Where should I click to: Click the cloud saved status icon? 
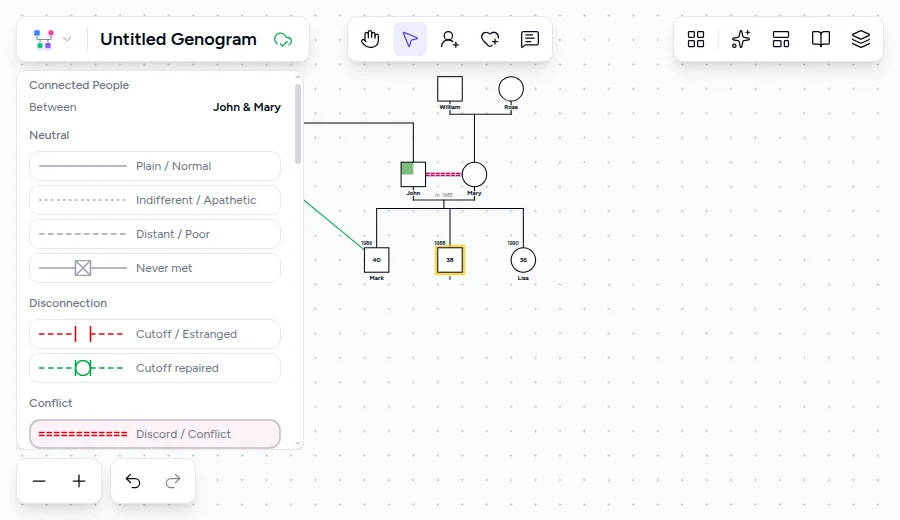pyautogui.click(x=283, y=40)
